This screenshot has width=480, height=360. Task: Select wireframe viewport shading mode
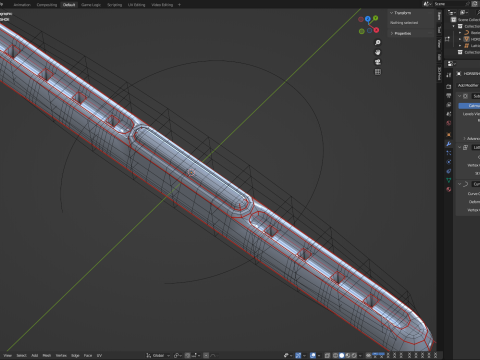(335, 355)
